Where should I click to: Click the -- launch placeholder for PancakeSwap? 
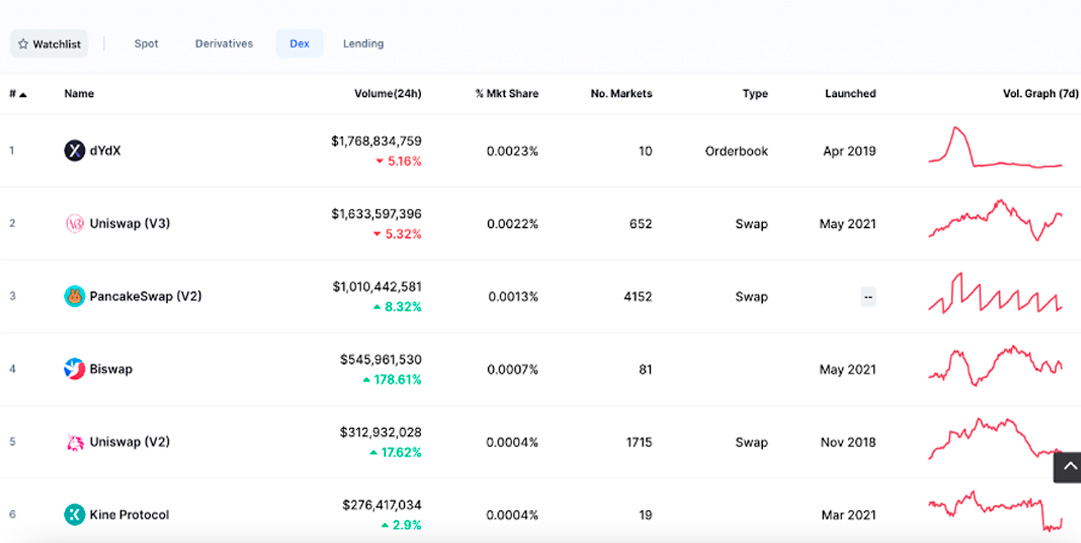[868, 297]
